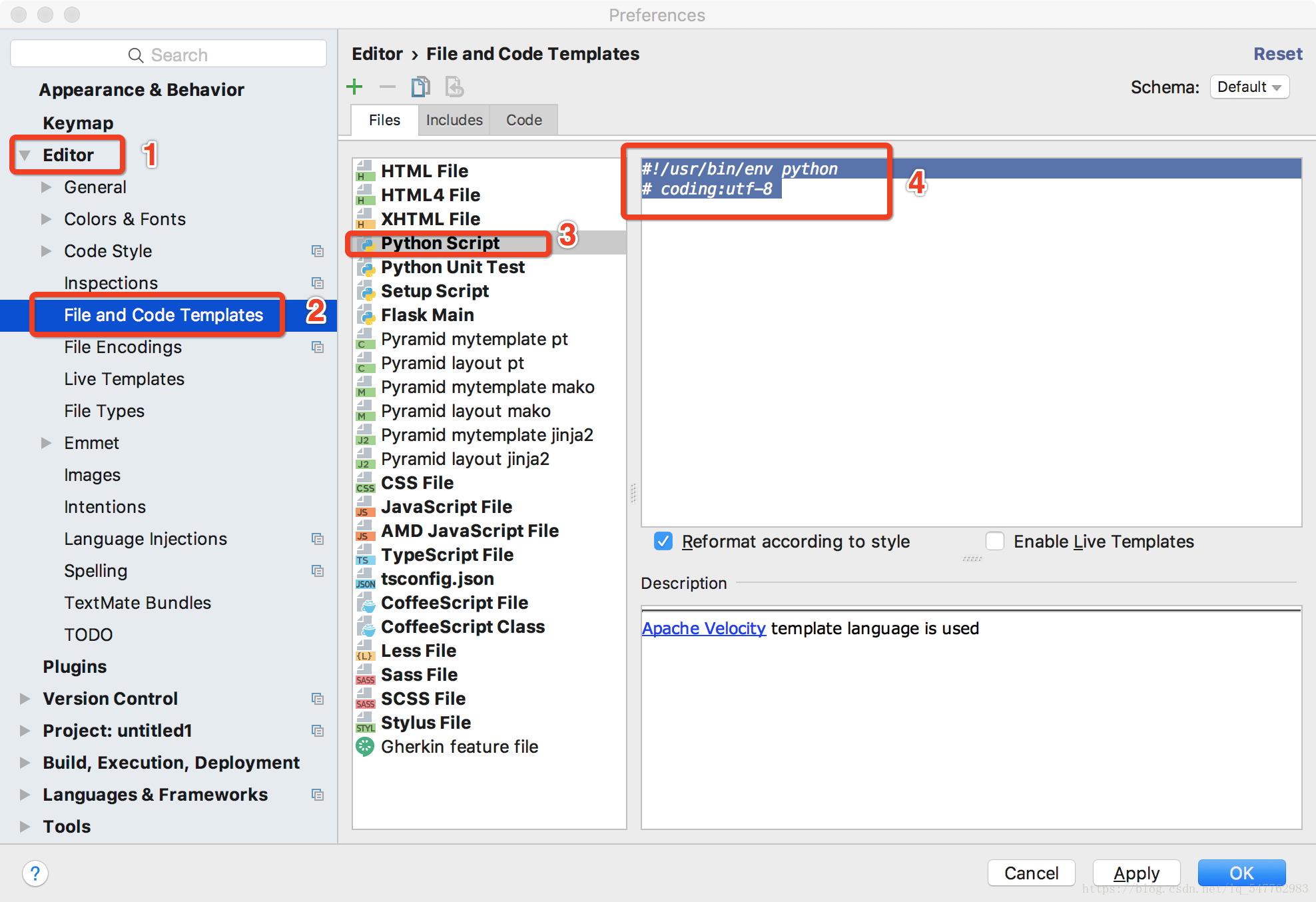Screen dimensions: 1316x902
Task: Collapse the Editor tree section
Action: pos(25,155)
